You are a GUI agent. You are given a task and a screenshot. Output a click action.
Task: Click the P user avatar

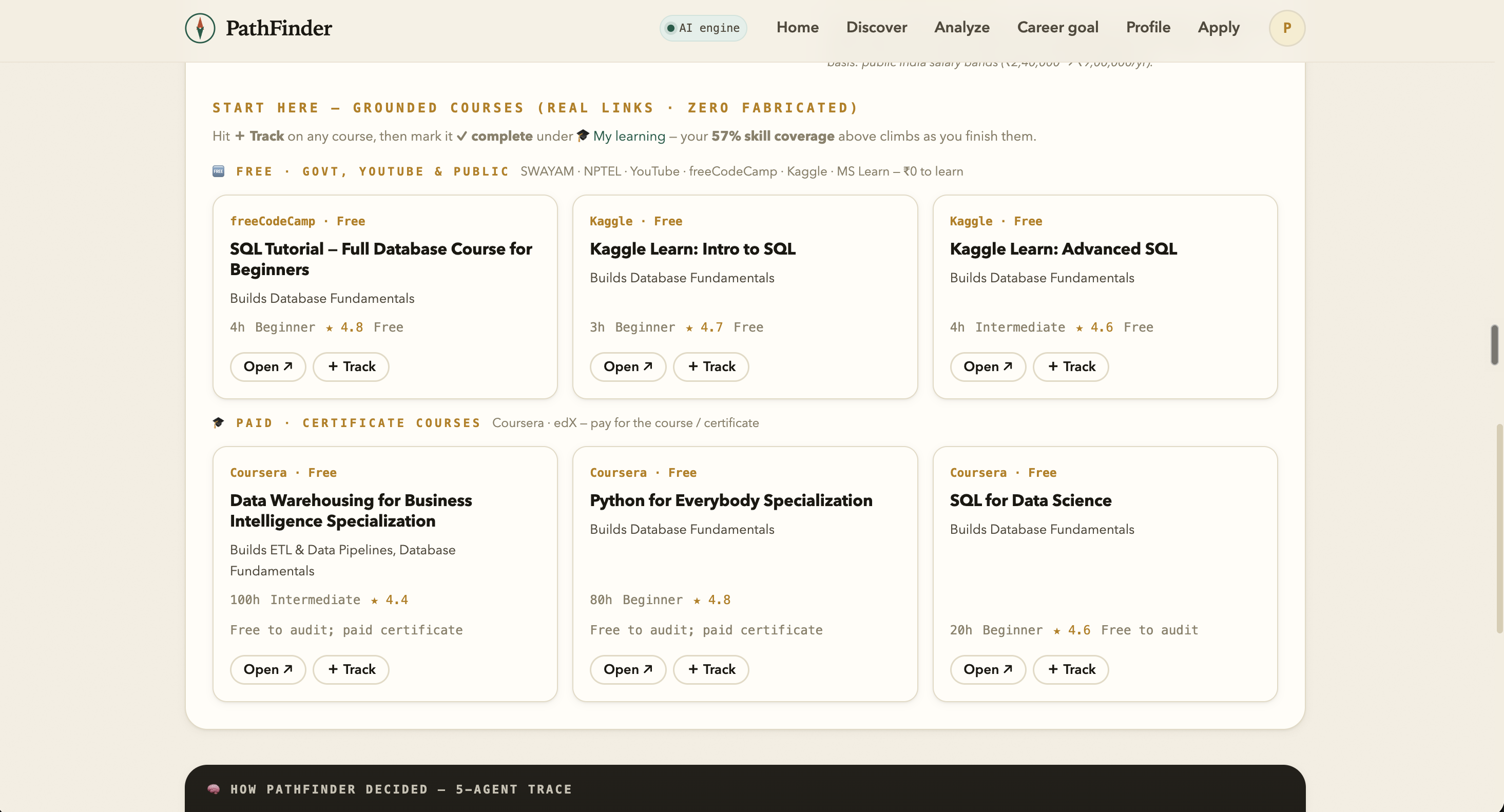(x=1287, y=28)
